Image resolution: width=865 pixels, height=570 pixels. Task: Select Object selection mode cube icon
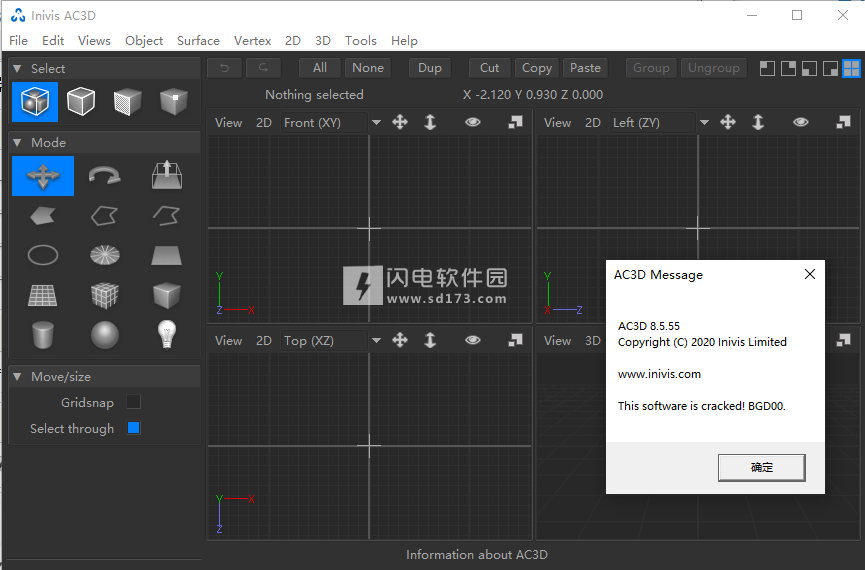81,102
